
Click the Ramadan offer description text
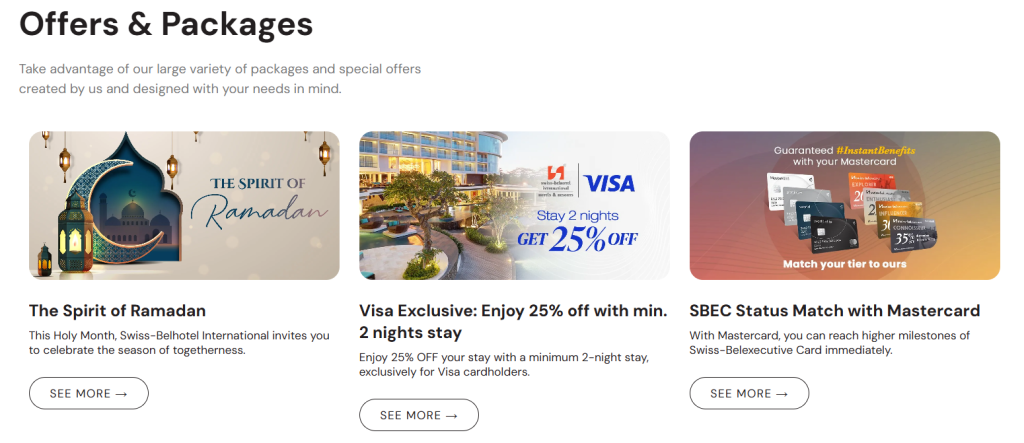click(x=179, y=343)
